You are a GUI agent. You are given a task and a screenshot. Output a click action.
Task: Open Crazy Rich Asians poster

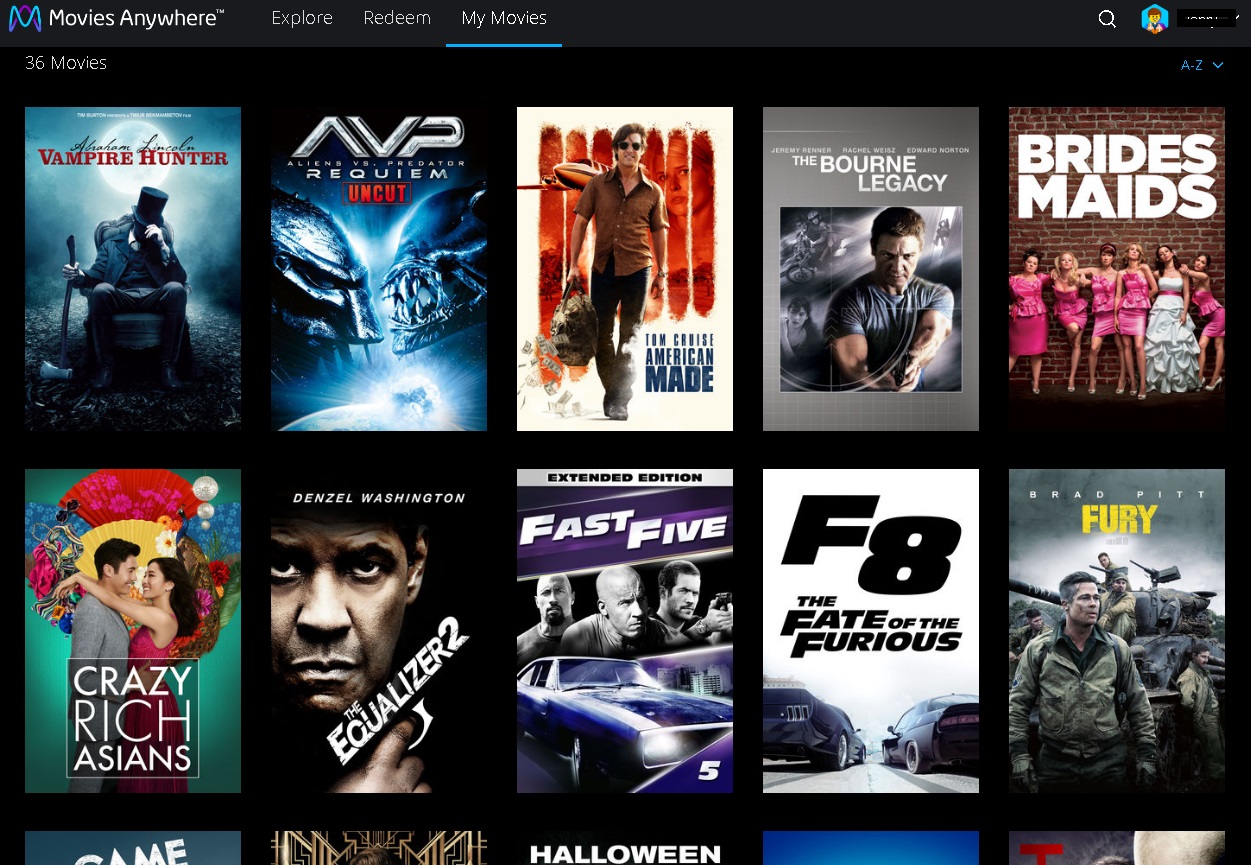coord(133,631)
